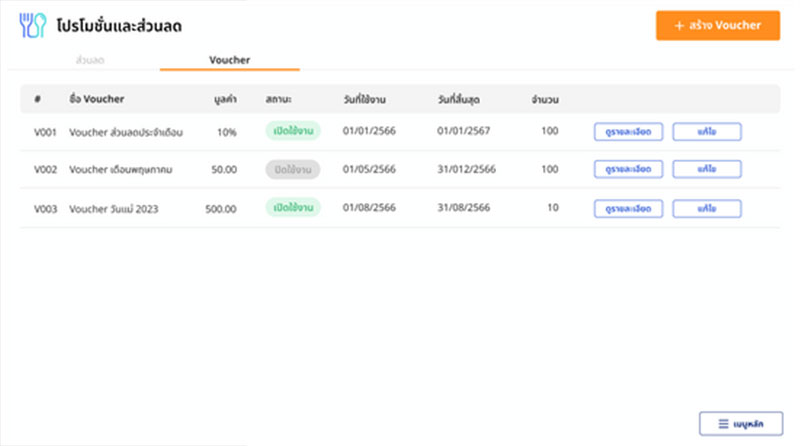Edit (แก้ไข) voucher V001
Viewport: 800px width, 446px height.
click(706, 131)
